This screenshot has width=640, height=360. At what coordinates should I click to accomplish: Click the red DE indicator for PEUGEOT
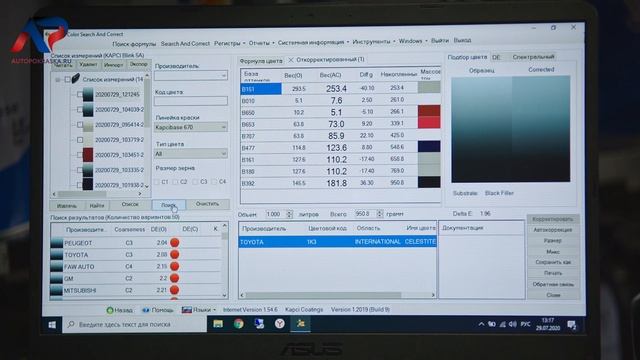(x=175, y=242)
